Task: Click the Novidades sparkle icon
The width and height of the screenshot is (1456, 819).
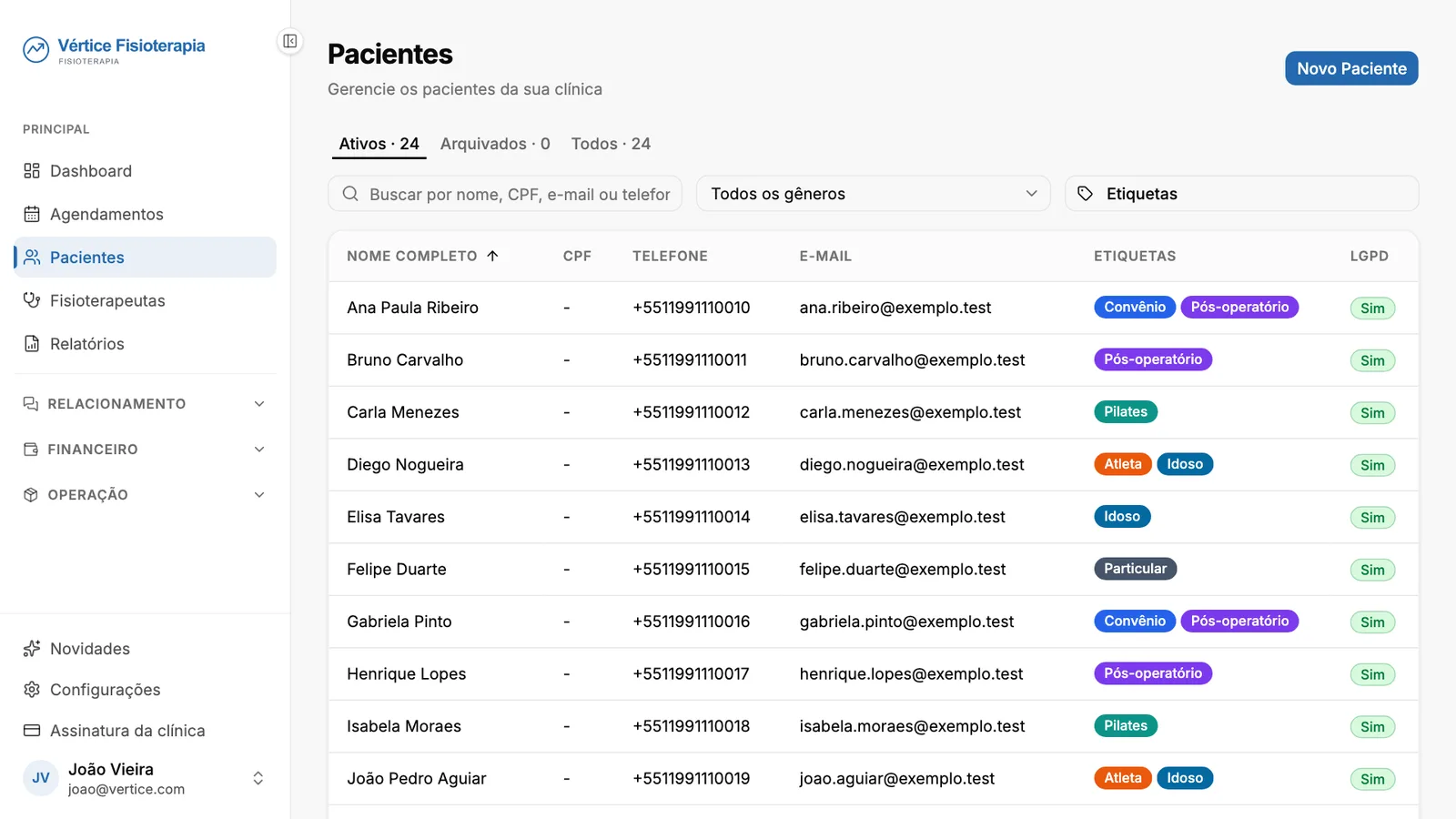Action: click(x=32, y=649)
